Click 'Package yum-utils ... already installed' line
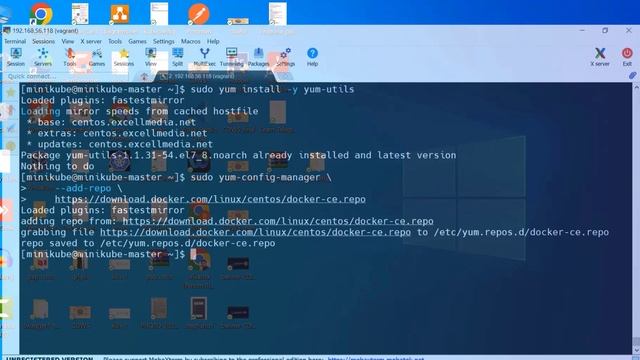 click(238, 155)
